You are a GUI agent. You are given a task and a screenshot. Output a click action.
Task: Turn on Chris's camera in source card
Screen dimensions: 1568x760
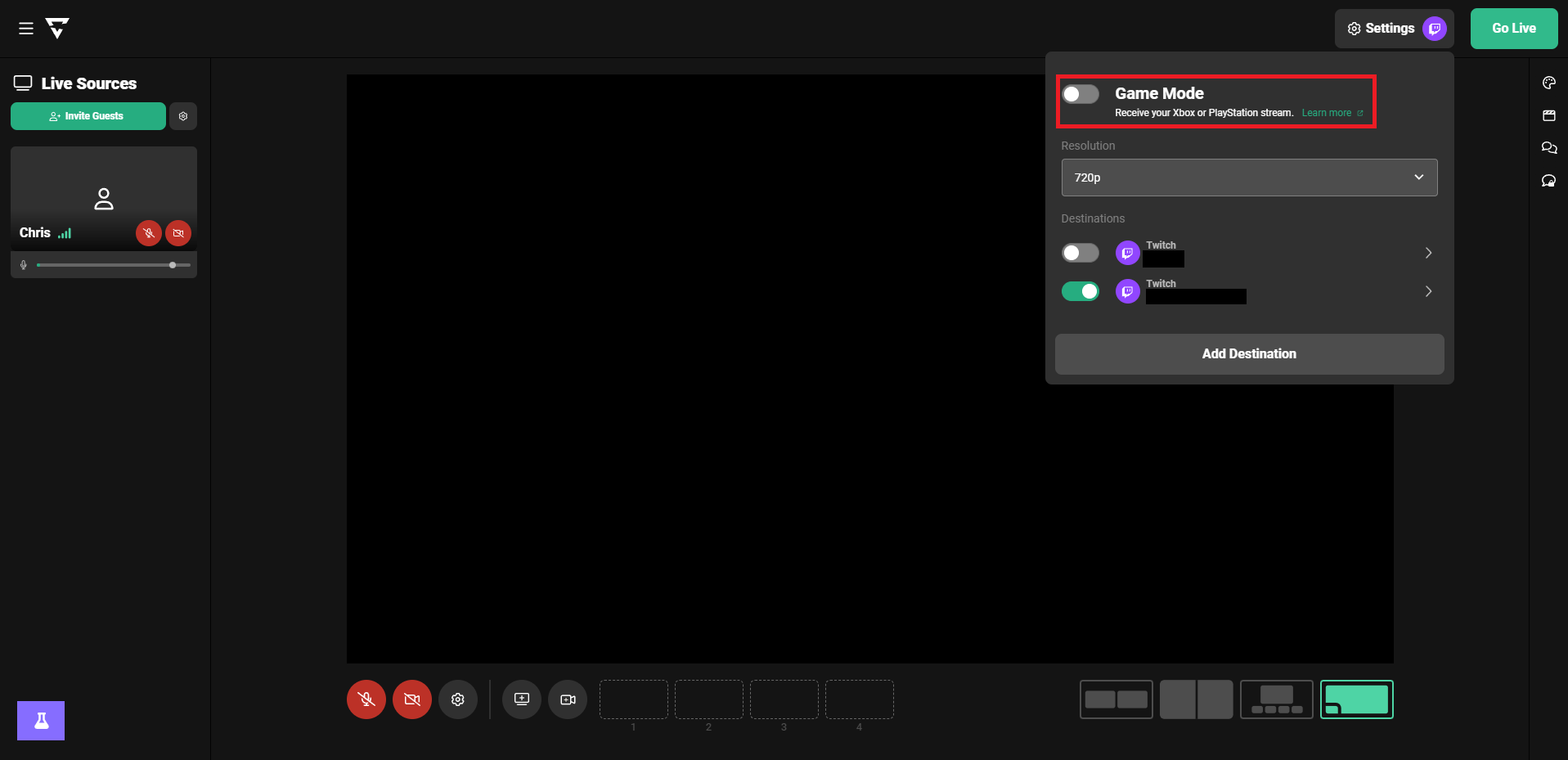point(178,233)
